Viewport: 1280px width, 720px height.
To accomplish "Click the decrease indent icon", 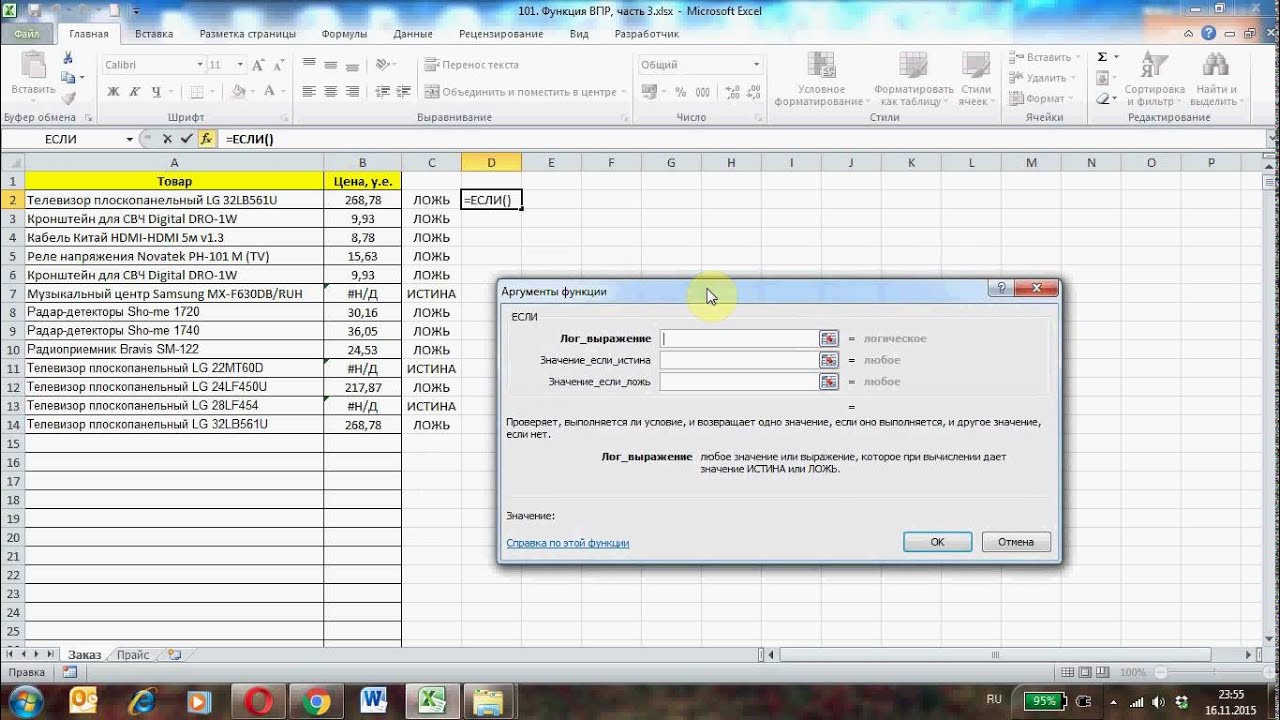I will [382, 91].
